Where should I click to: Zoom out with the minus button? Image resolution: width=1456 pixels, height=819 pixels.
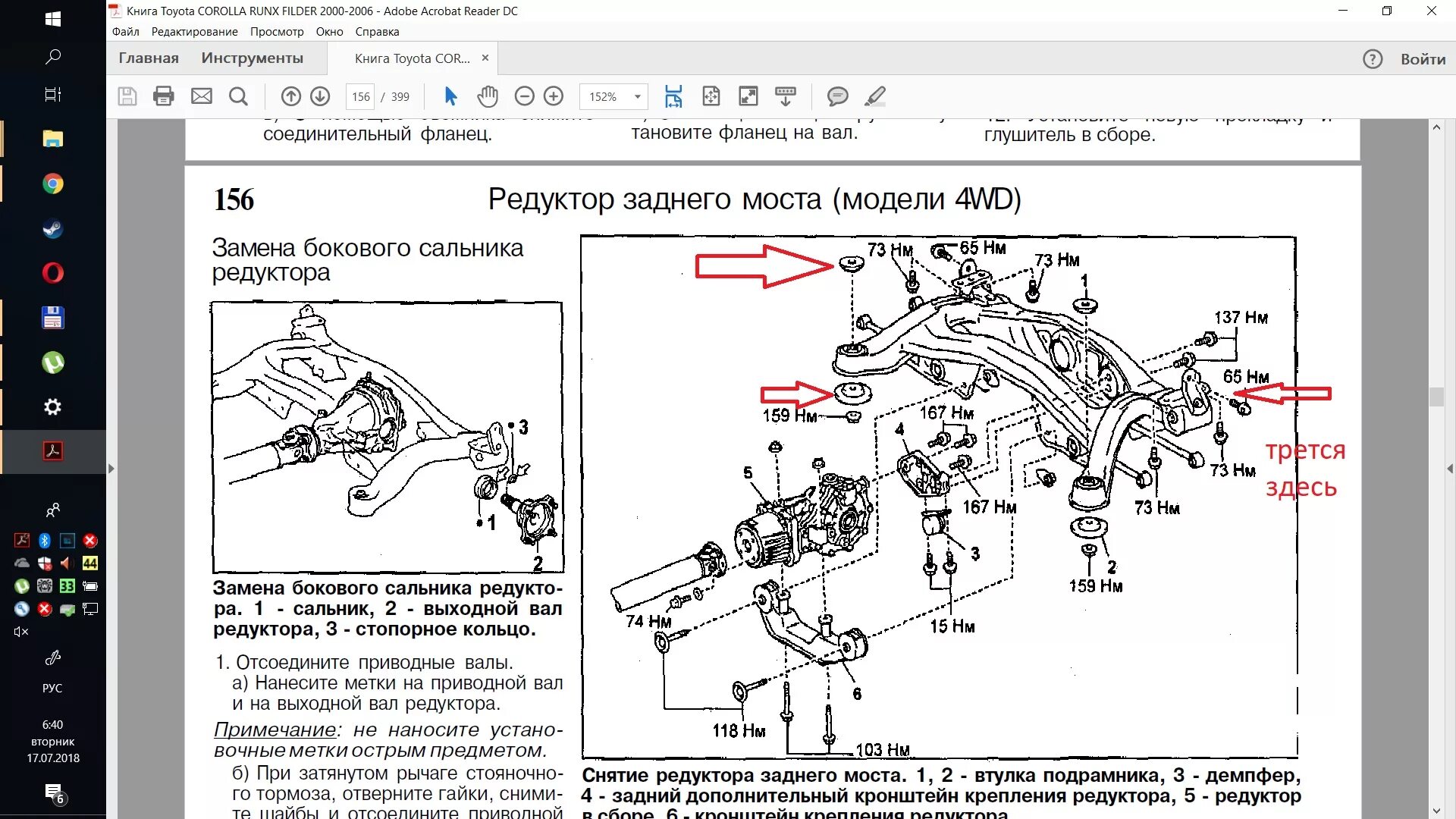[x=525, y=96]
